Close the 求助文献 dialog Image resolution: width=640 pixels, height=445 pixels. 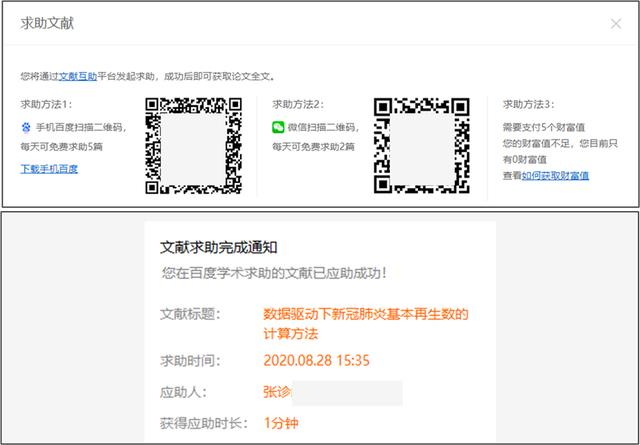point(615,23)
